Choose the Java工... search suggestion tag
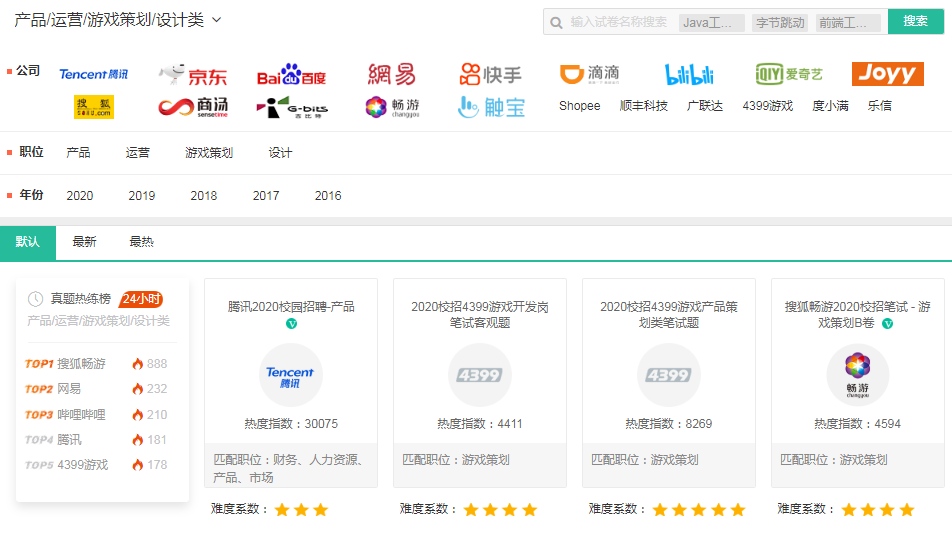This screenshot has width=952, height=533. click(x=712, y=23)
